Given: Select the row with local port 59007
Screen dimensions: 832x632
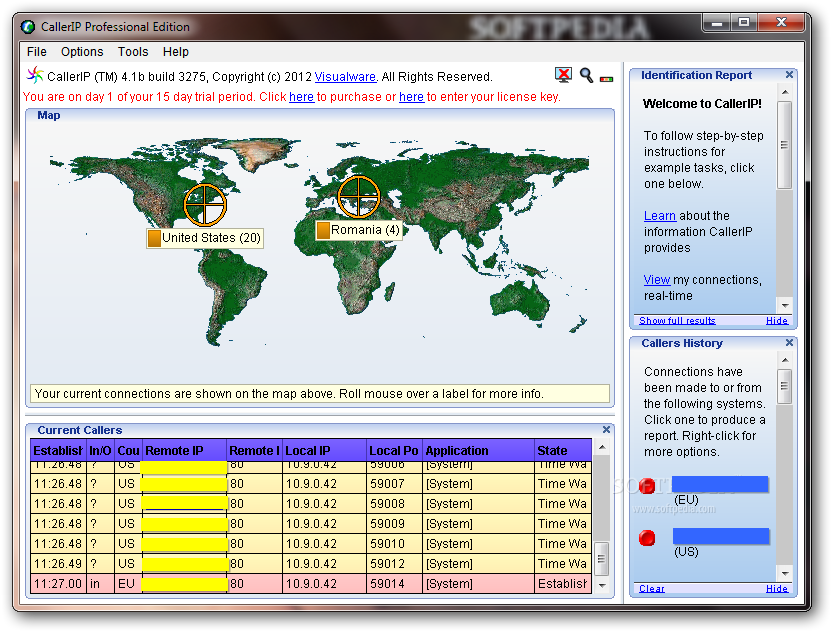Looking at the screenshot, I should click(311, 484).
